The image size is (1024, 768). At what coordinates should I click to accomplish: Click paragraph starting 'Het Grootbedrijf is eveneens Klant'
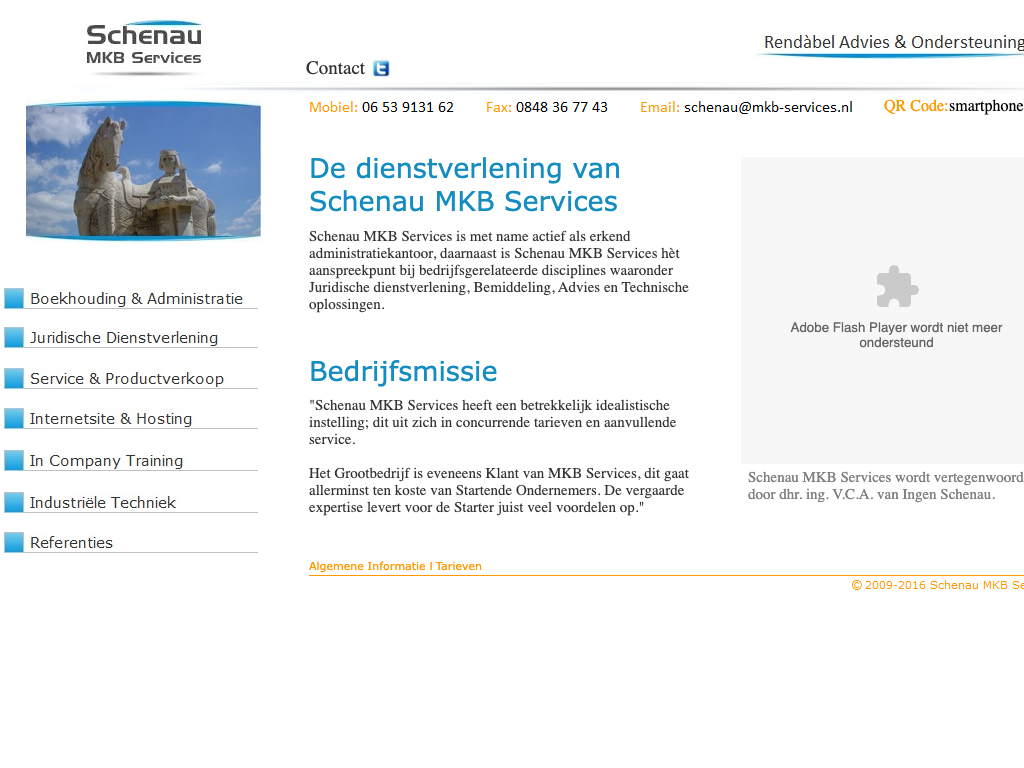[499, 490]
